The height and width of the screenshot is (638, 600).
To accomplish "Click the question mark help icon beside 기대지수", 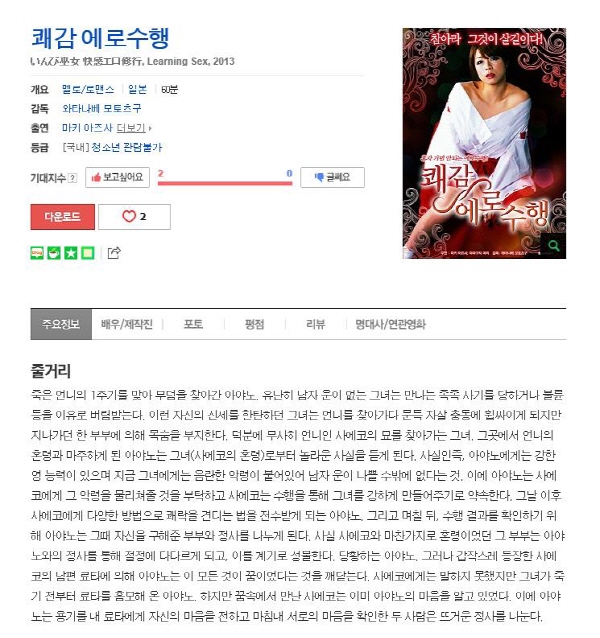I will [72, 178].
